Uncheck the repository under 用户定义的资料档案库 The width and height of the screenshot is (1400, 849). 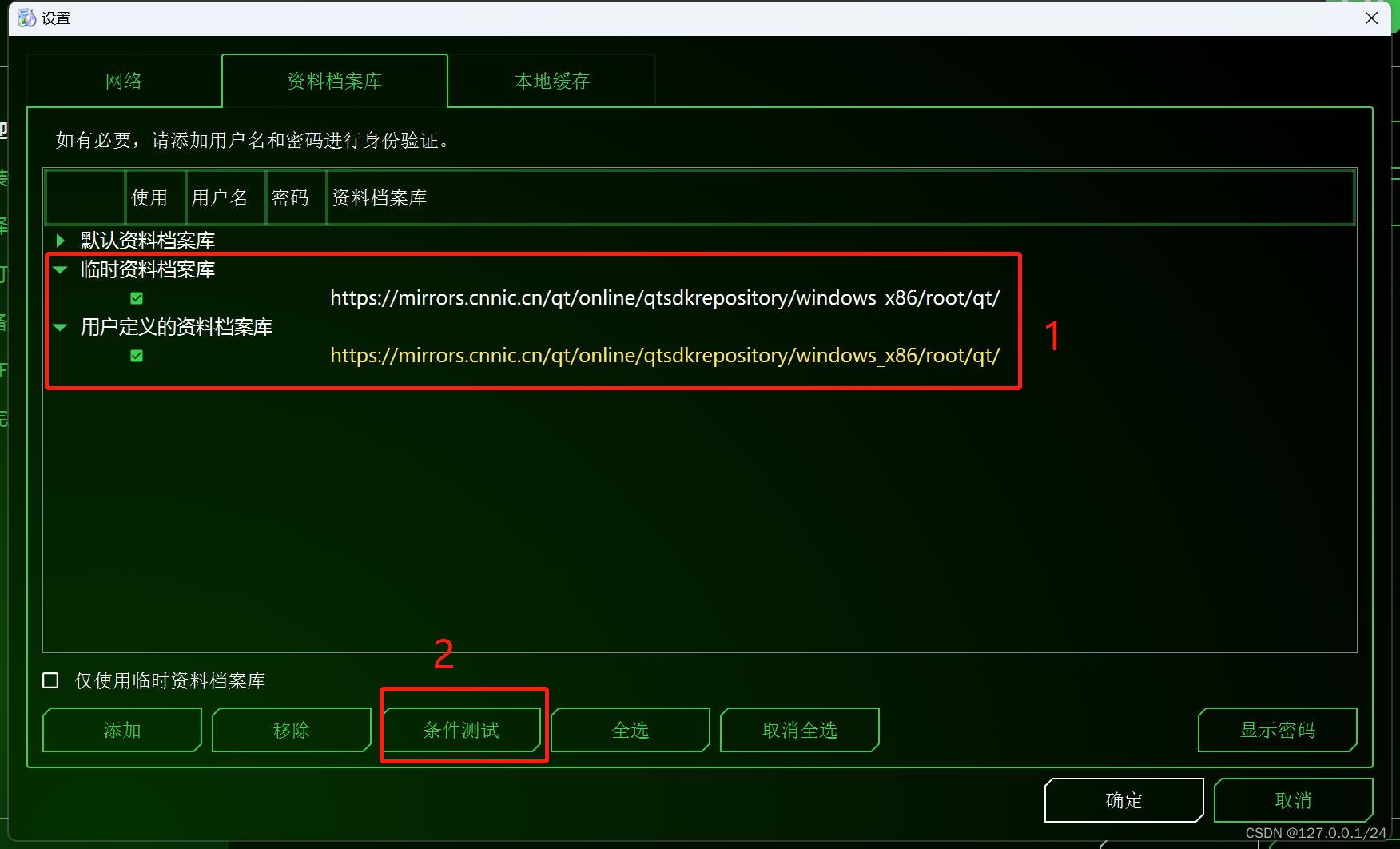tap(137, 356)
